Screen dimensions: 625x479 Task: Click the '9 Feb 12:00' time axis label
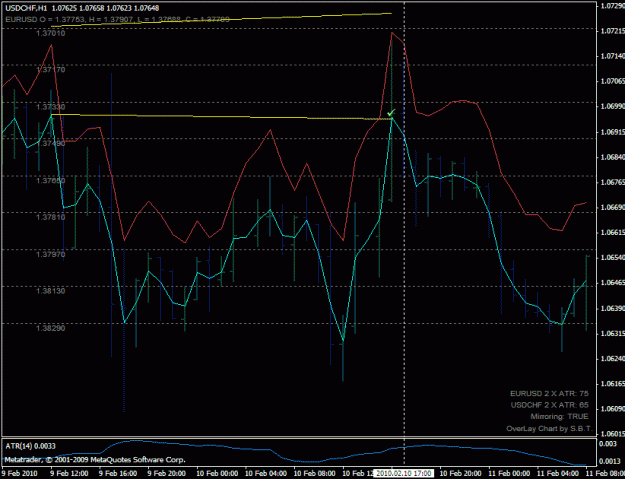[x=69, y=473]
